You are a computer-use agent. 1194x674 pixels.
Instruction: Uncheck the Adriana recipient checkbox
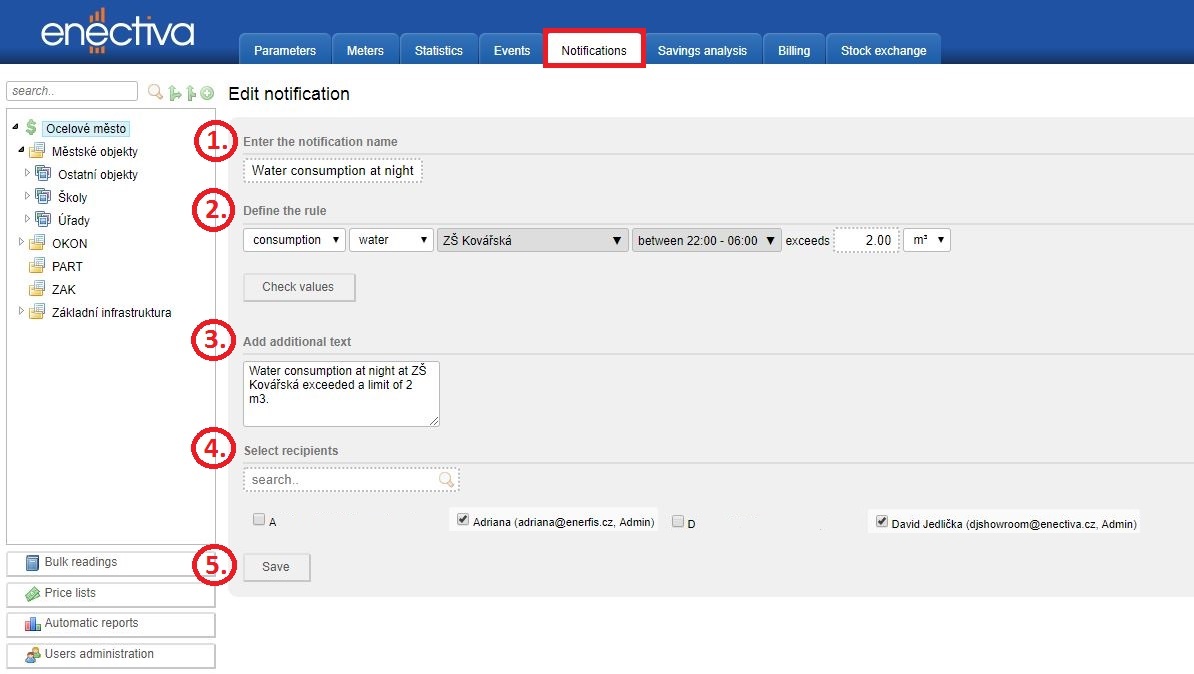coord(463,520)
